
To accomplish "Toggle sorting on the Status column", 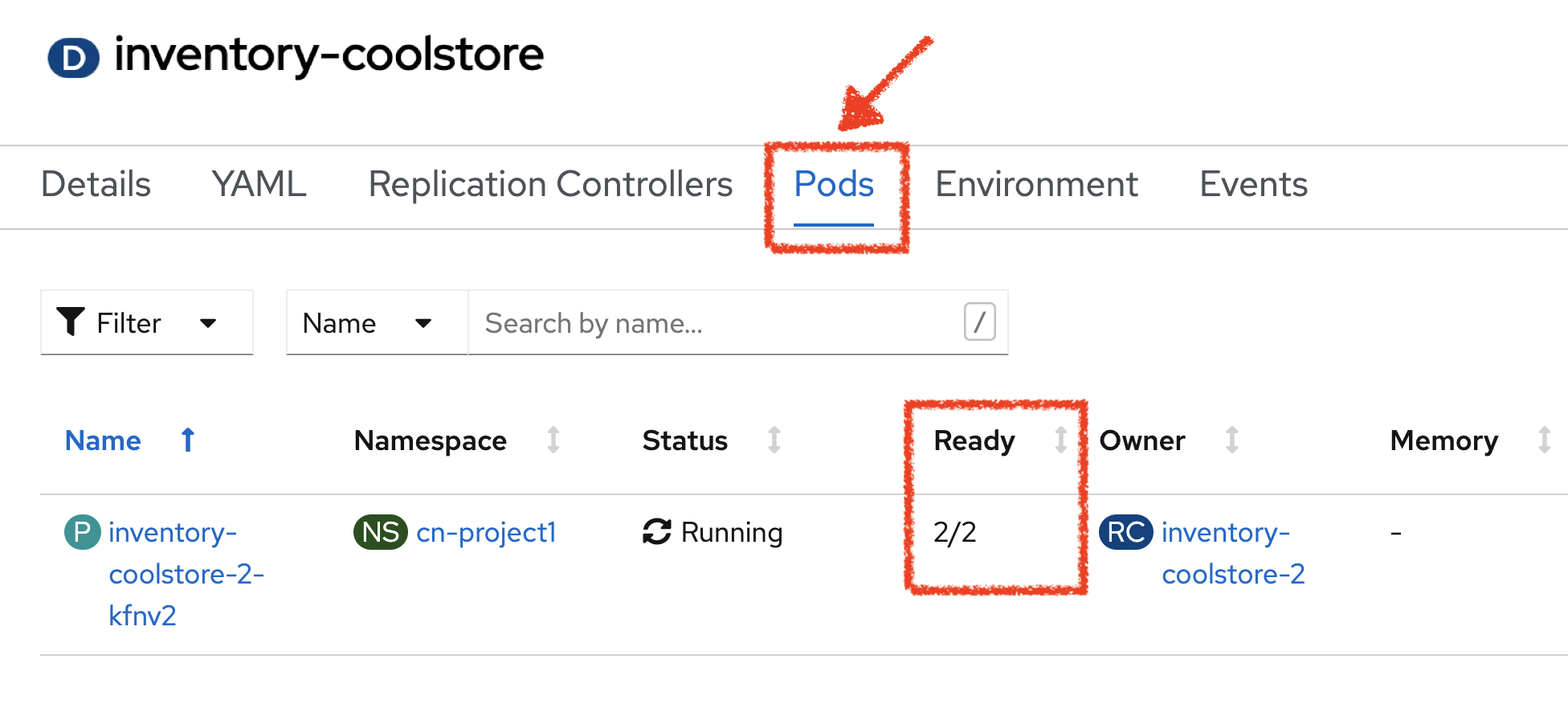I will (773, 440).
